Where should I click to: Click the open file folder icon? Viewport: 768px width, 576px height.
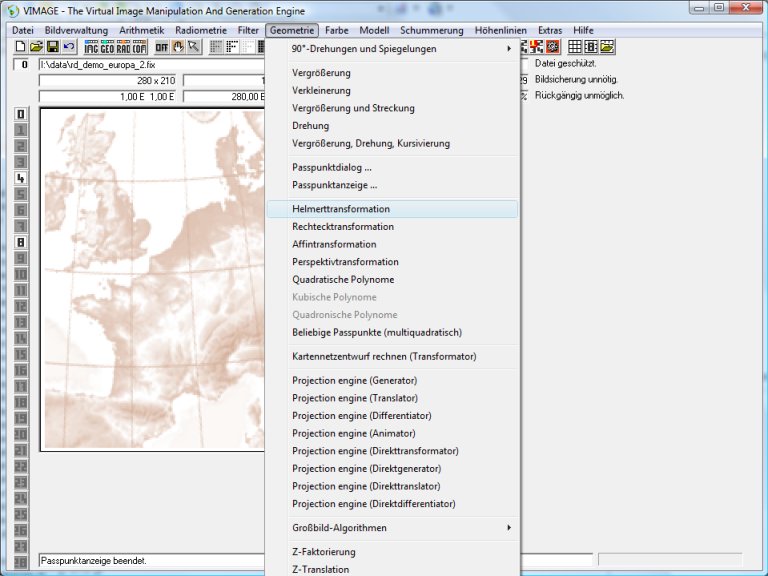pyautogui.click(x=36, y=47)
